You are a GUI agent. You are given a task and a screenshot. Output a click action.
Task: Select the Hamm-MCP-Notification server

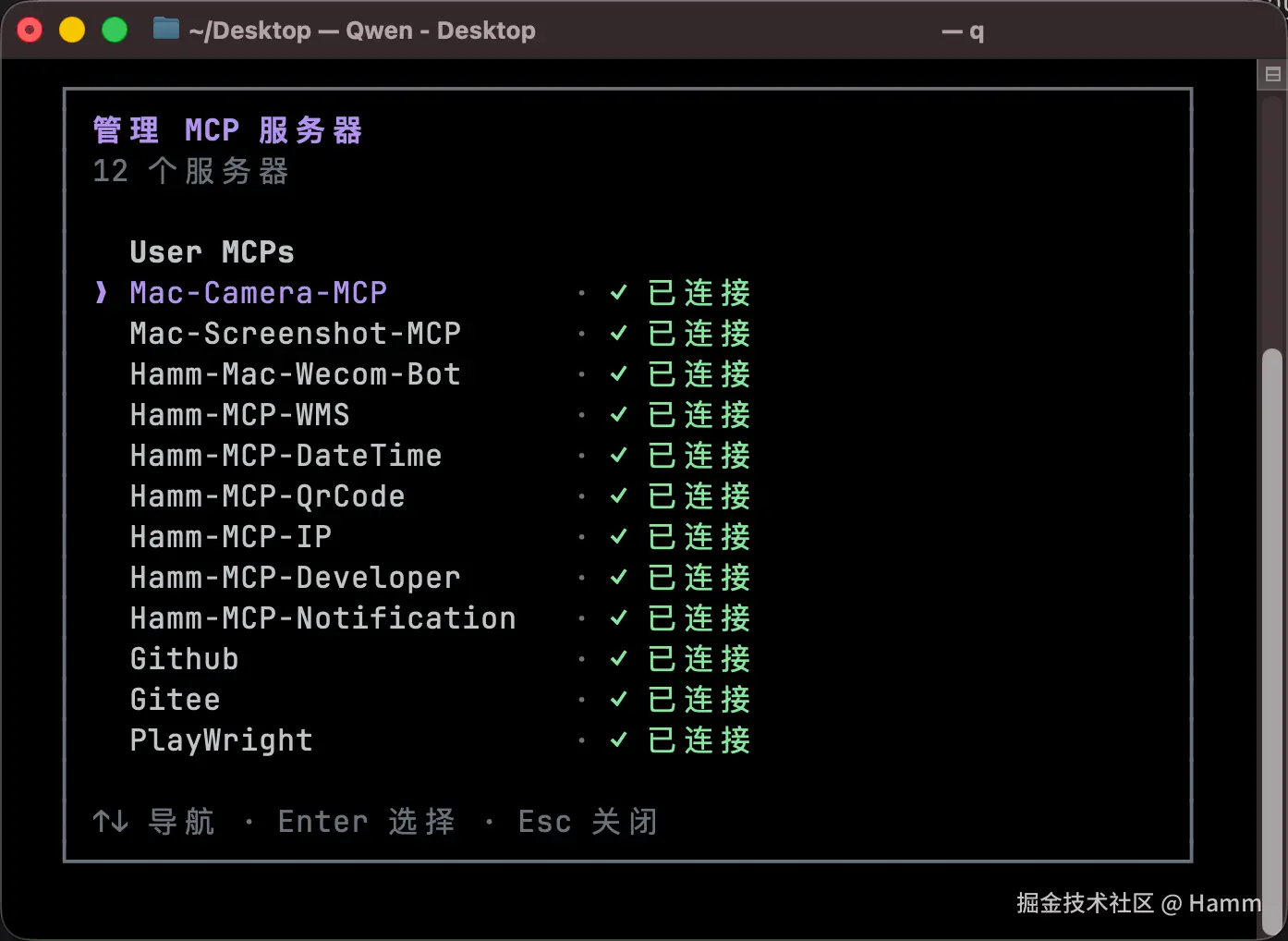coord(322,618)
